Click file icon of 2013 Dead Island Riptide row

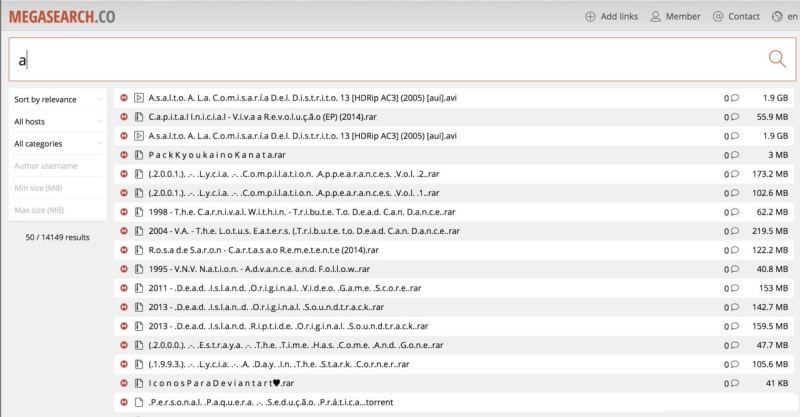pos(139,326)
